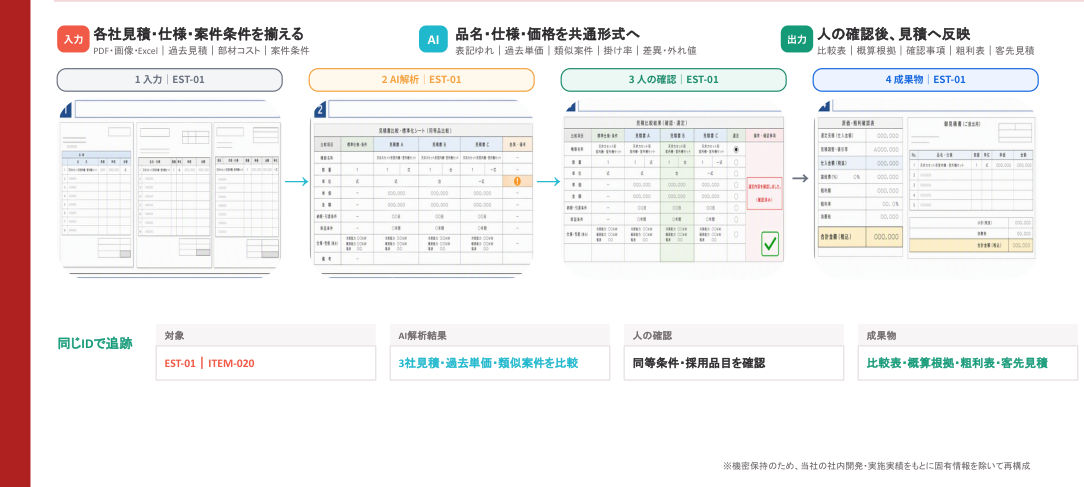Viewport: 1084px width, 487px height.
Task: Click the blue AI badge icon
Action: click(433, 39)
